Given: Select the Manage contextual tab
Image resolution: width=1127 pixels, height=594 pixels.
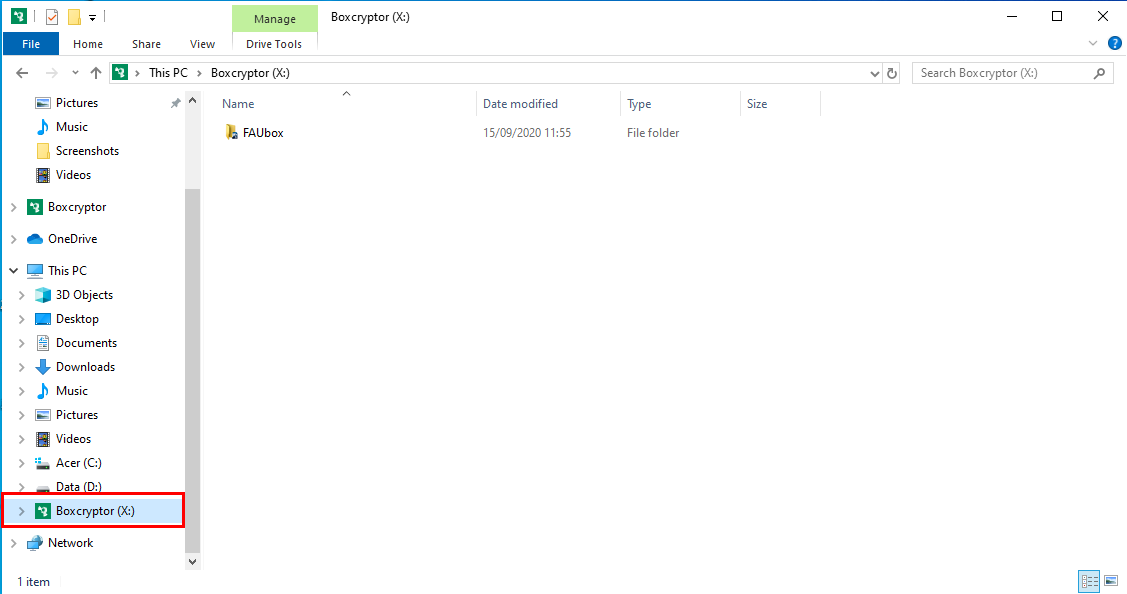Looking at the screenshot, I should click(275, 19).
